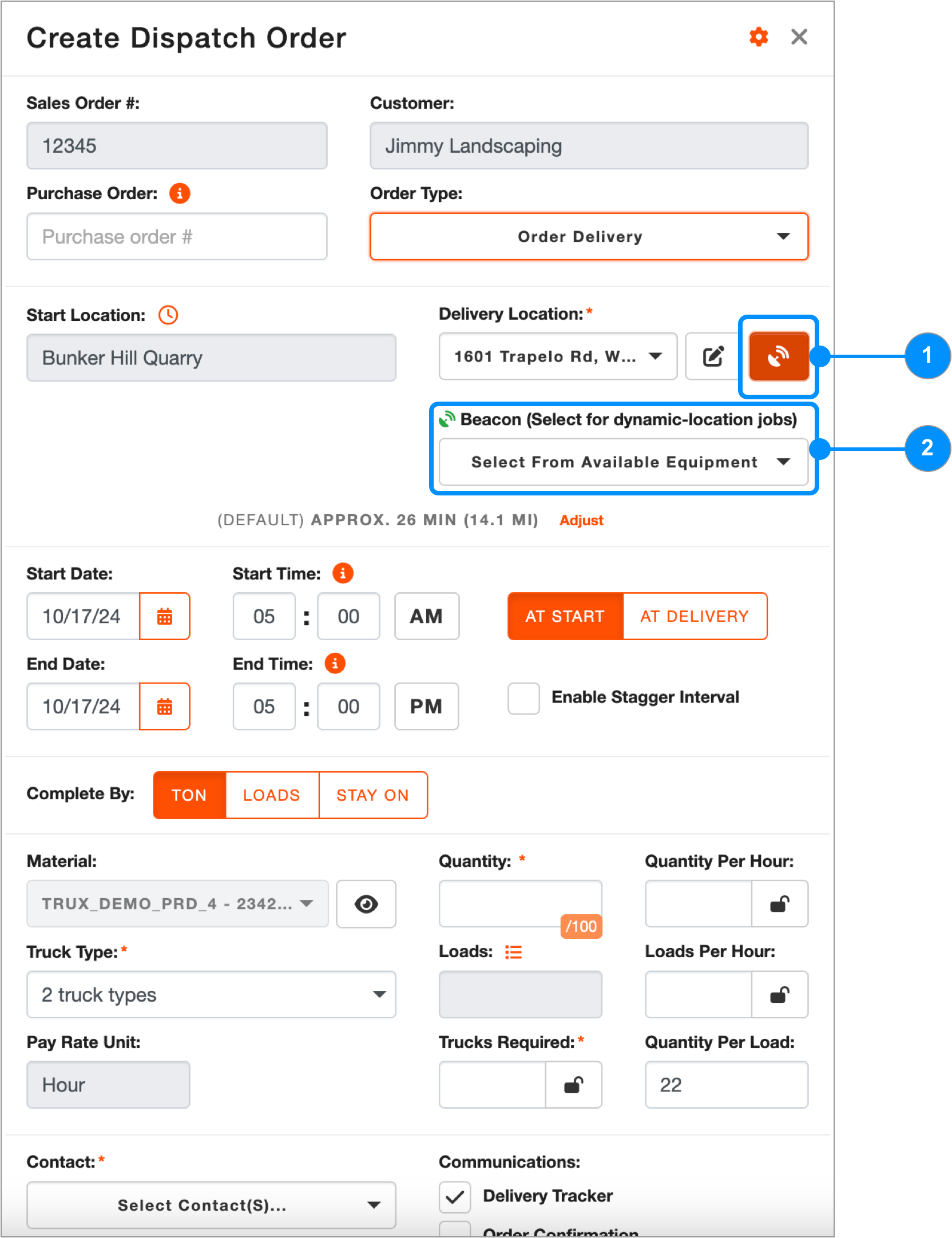Click the info icon next to Start Time

343,573
